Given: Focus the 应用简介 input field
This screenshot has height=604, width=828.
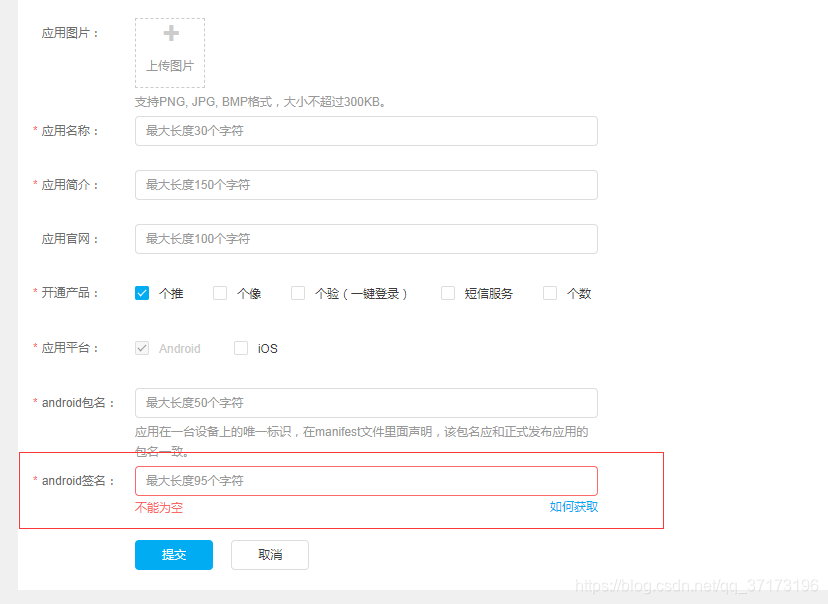Looking at the screenshot, I should tap(366, 185).
